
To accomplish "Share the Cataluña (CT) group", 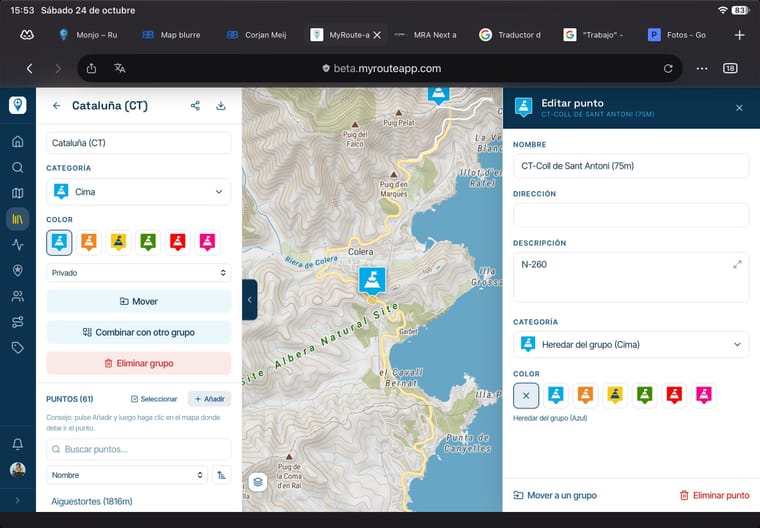I will [195, 106].
